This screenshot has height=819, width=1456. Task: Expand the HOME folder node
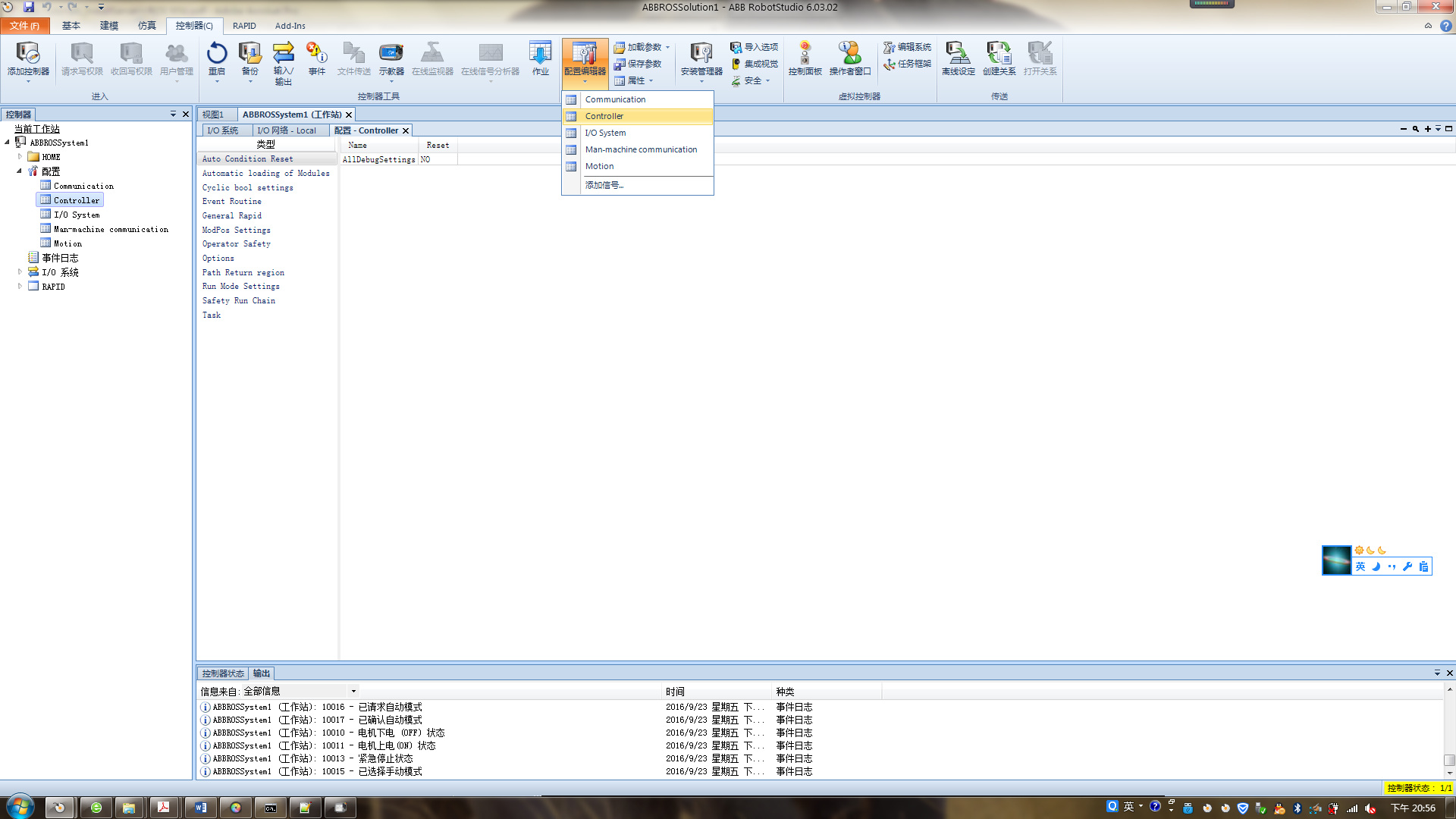coord(20,157)
